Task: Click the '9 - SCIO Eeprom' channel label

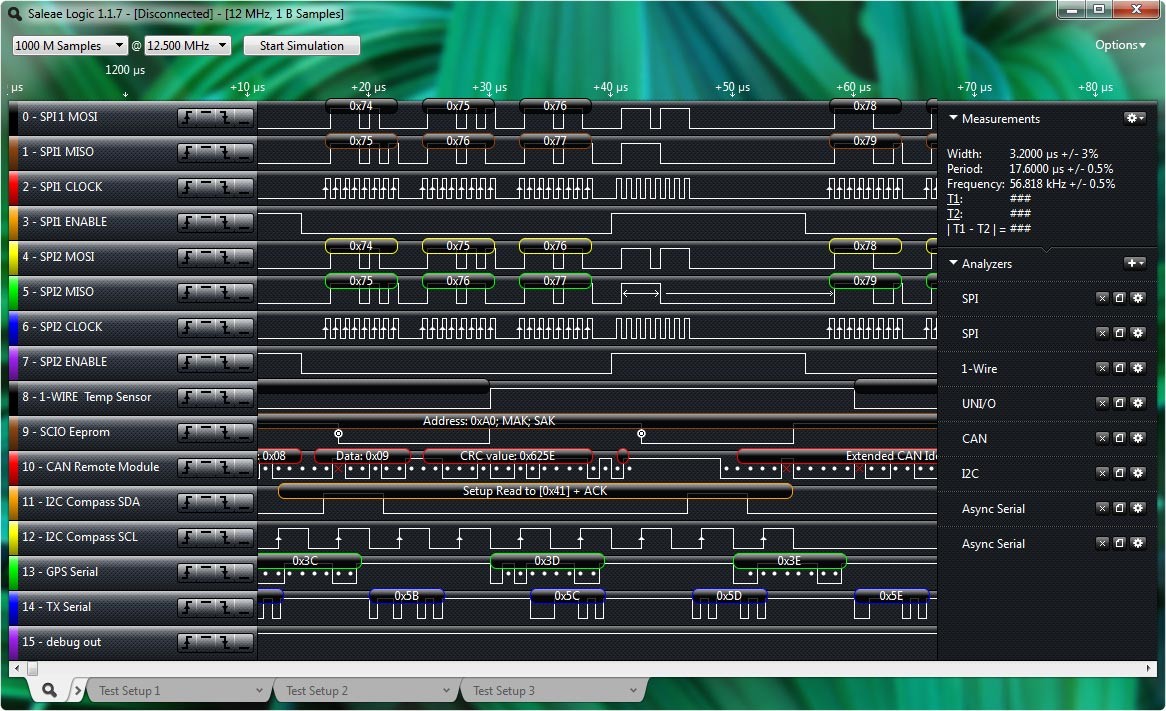Action: coord(65,432)
